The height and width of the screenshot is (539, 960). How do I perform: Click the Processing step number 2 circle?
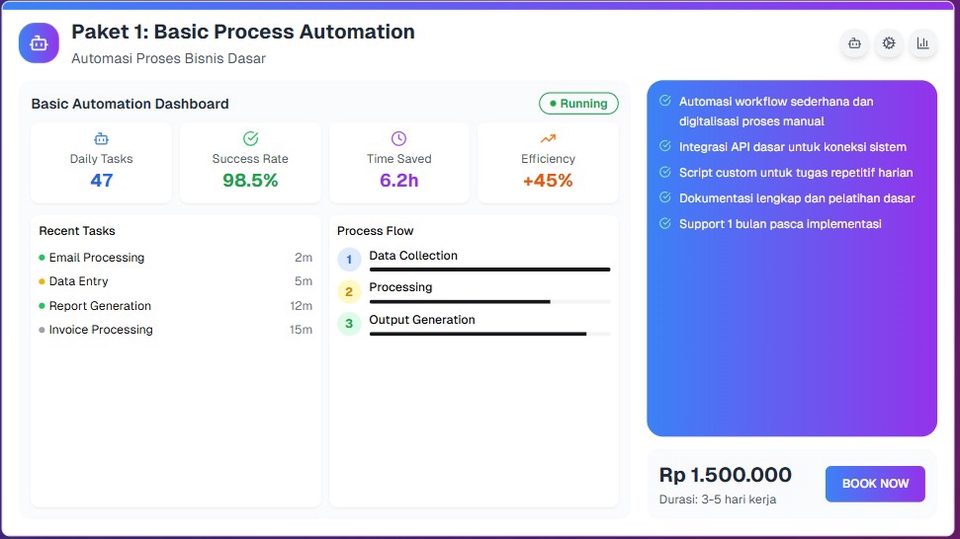349,292
